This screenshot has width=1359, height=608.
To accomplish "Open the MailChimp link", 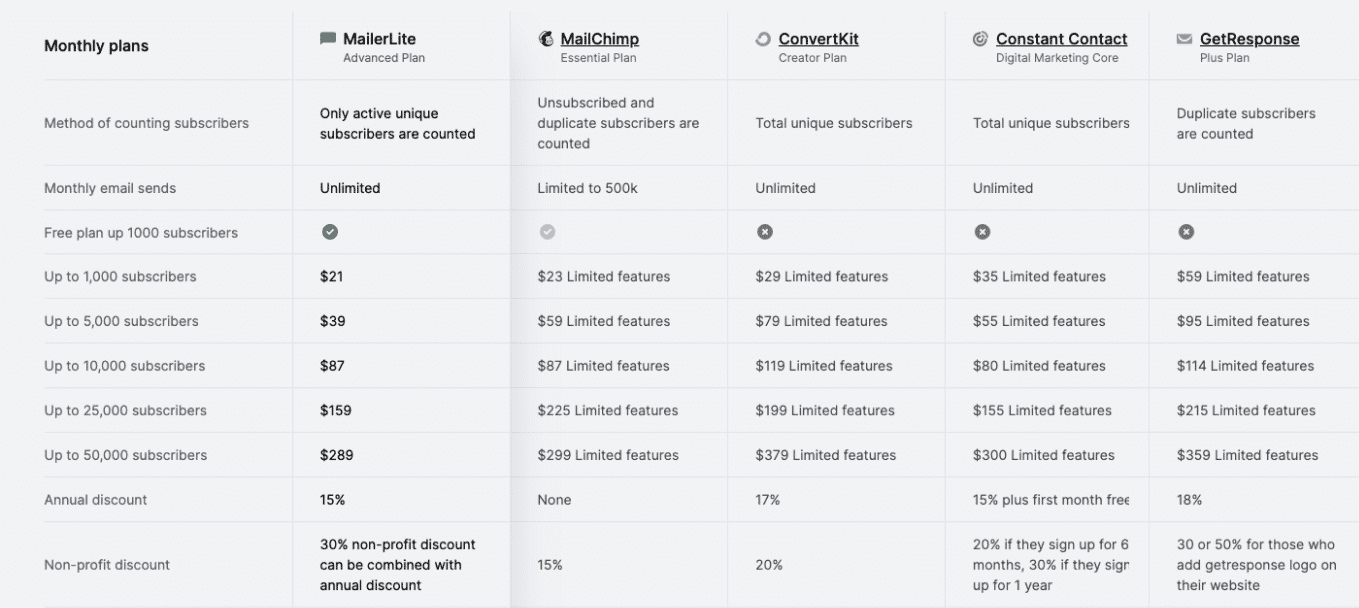I will tap(599, 39).
